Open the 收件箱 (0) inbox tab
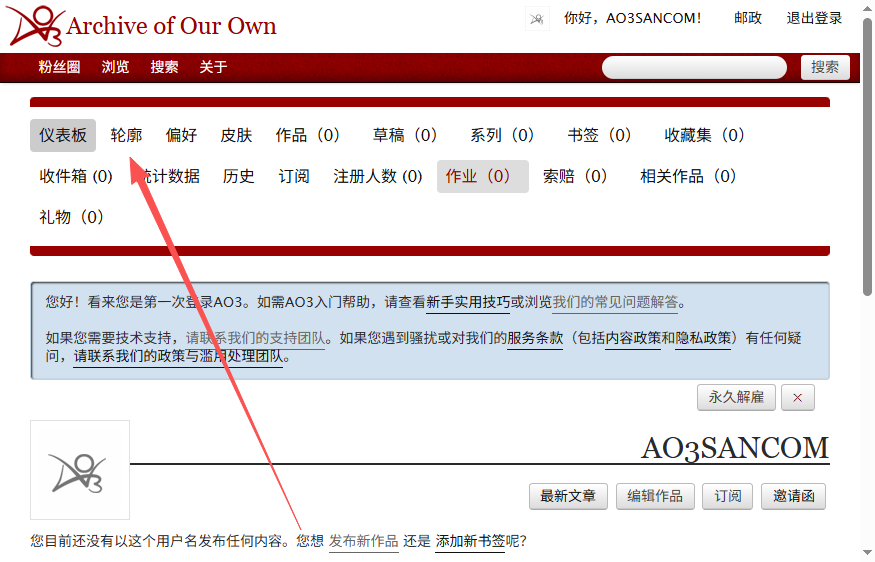The image size is (875, 562). [76, 176]
